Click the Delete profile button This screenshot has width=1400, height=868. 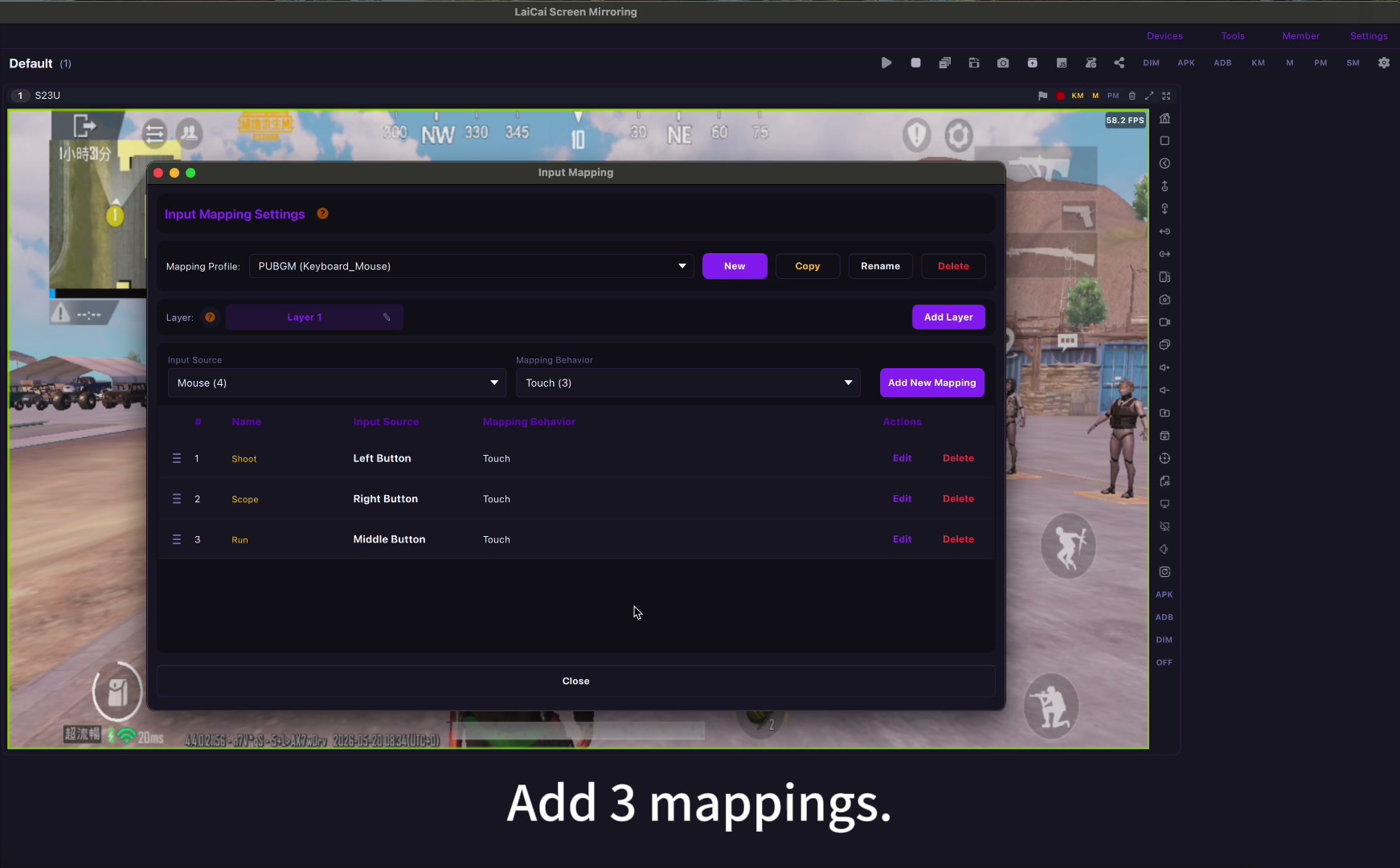953,266
